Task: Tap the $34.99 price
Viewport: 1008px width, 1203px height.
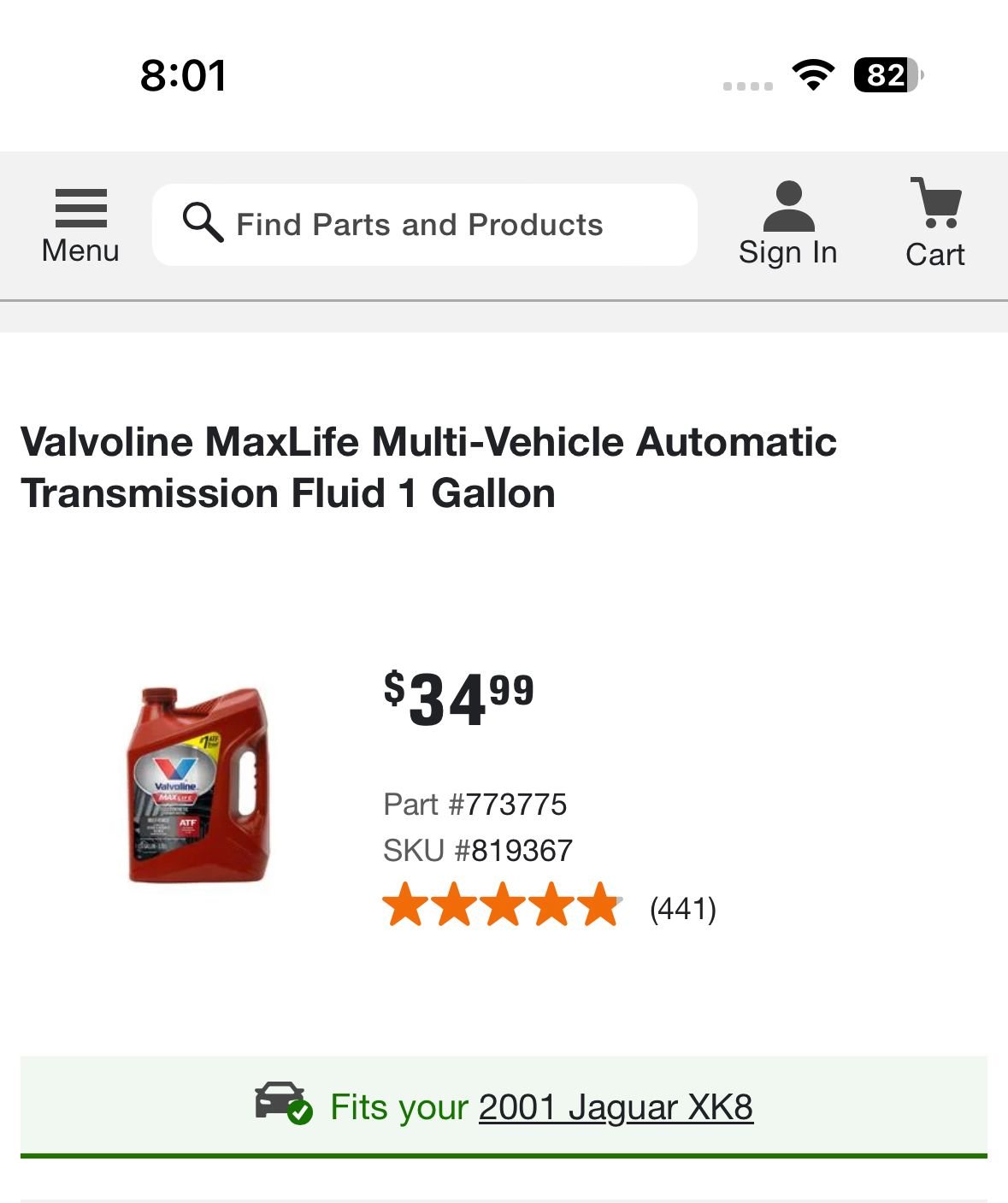Action: (459, 699)
